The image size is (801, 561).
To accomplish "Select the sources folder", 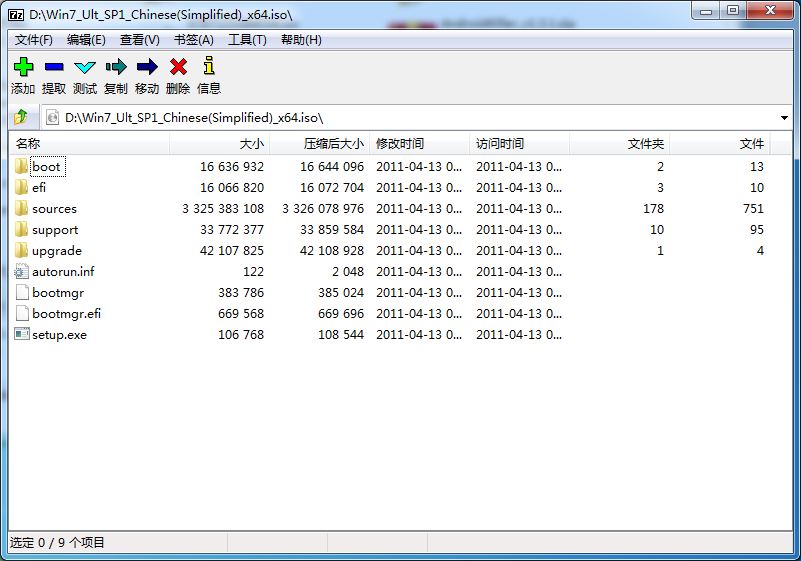I will click(x=54, y=209).
